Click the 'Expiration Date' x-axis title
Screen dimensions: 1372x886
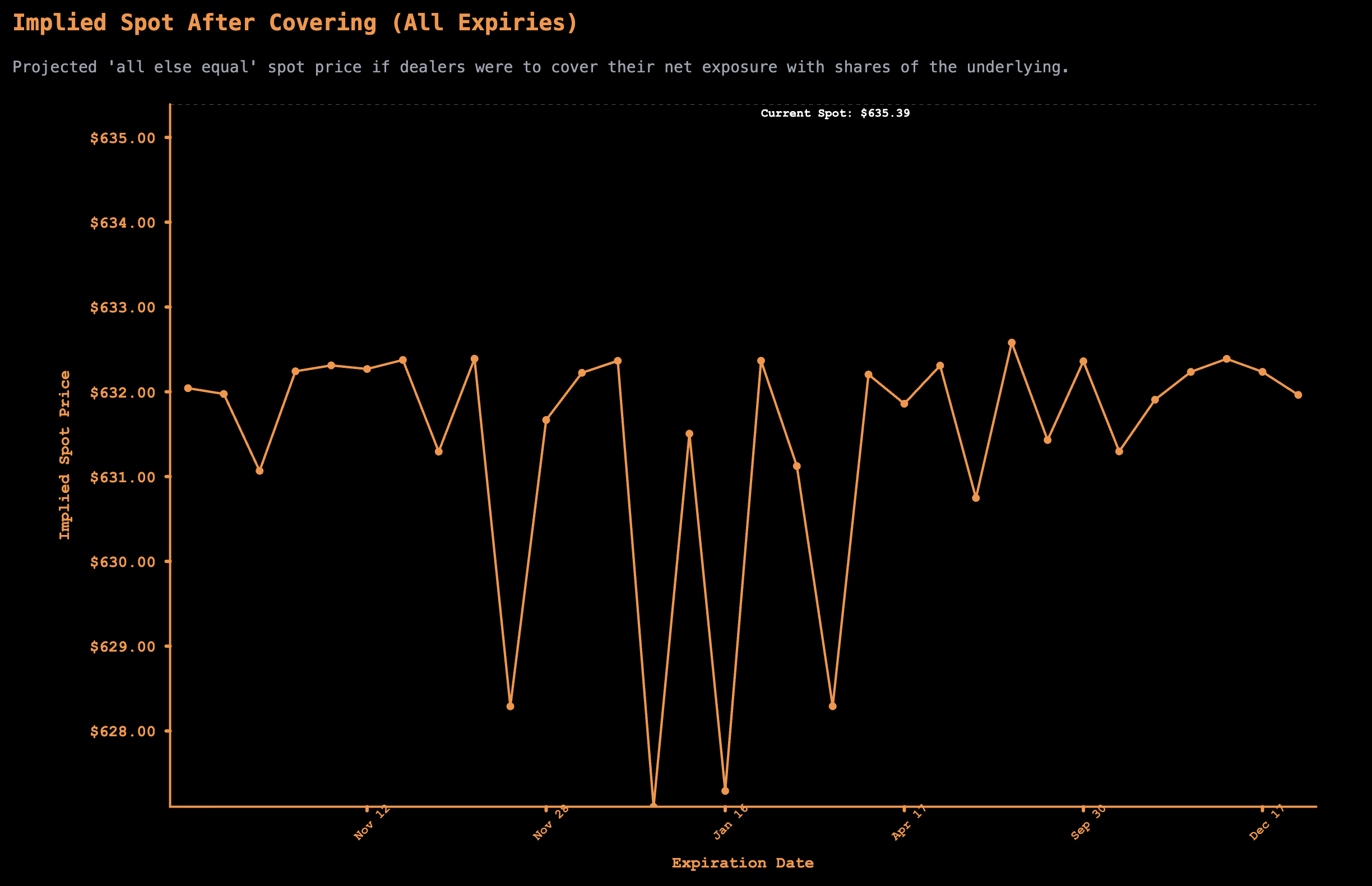pos(743,863)
